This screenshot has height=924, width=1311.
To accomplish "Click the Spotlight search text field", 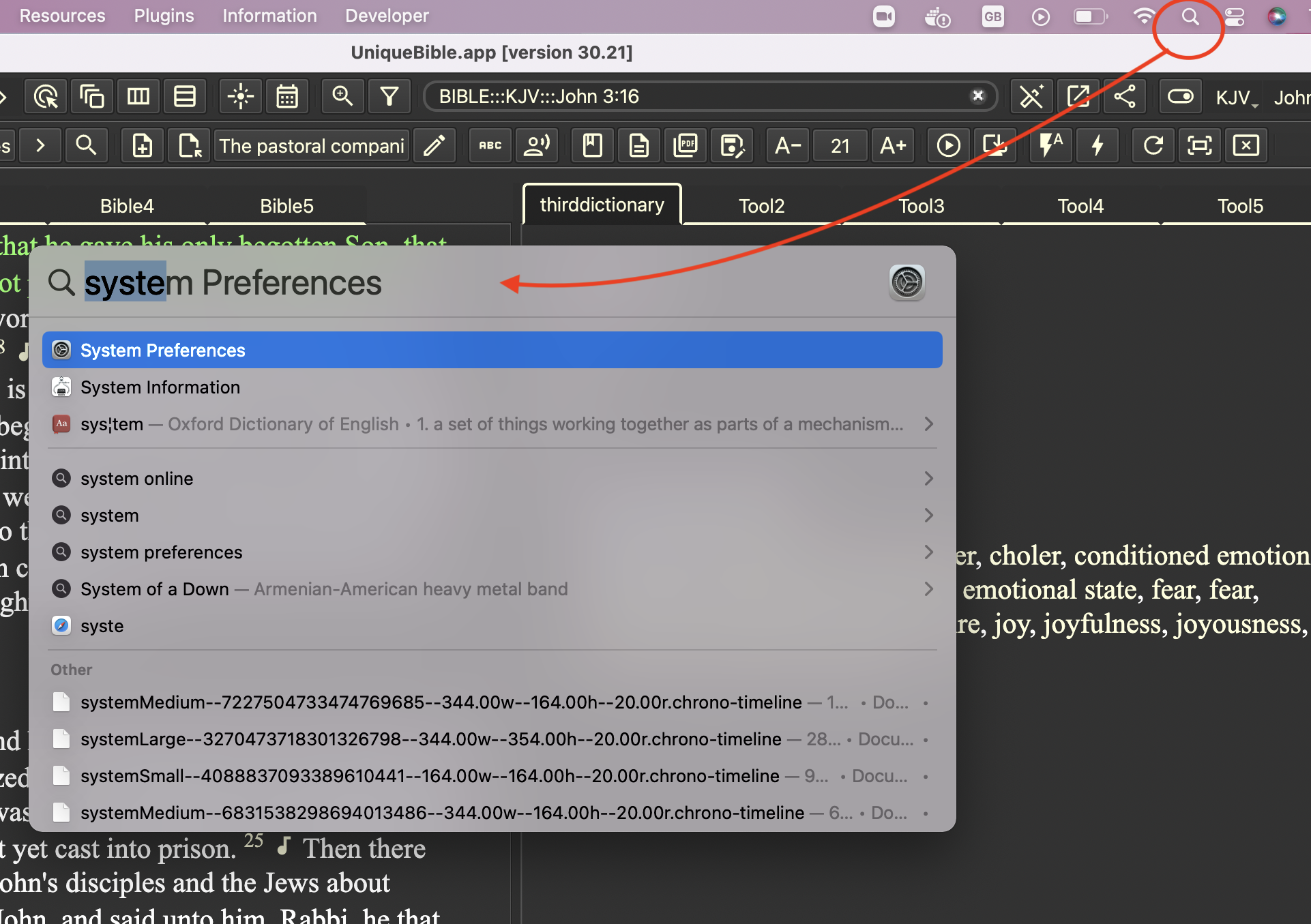I will (477, 282).
